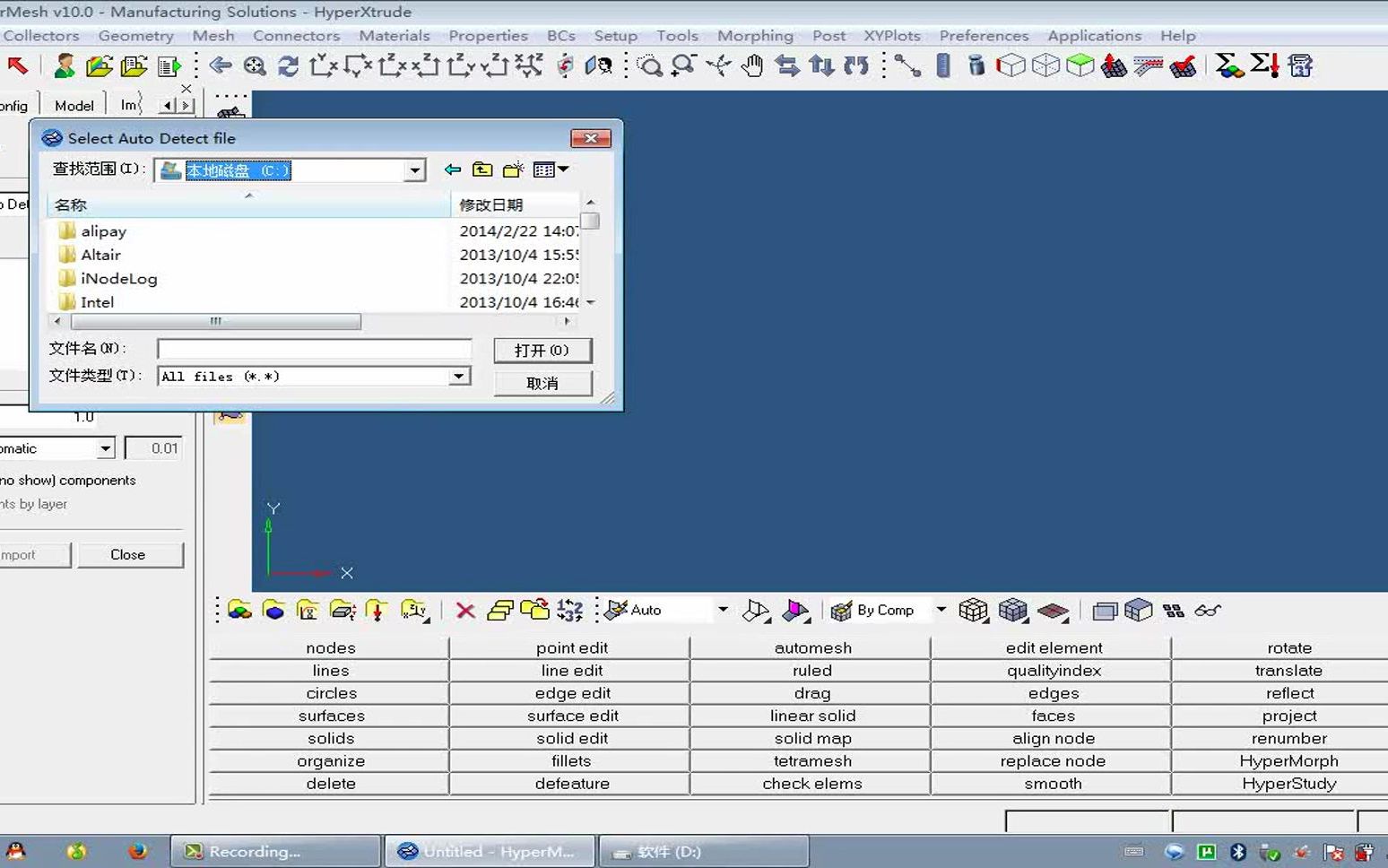Open the check elems panel
The image size is (1388, 868).
coord(812,783)
